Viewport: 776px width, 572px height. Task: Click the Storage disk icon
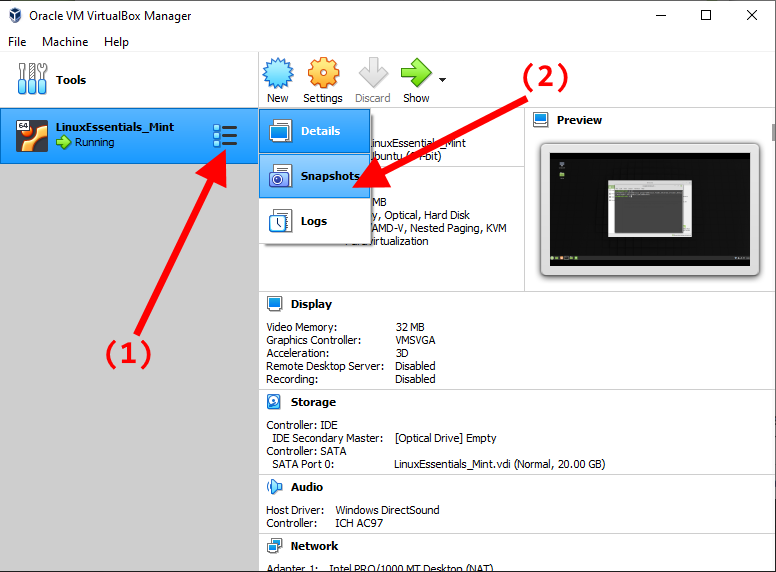(274, 402)
